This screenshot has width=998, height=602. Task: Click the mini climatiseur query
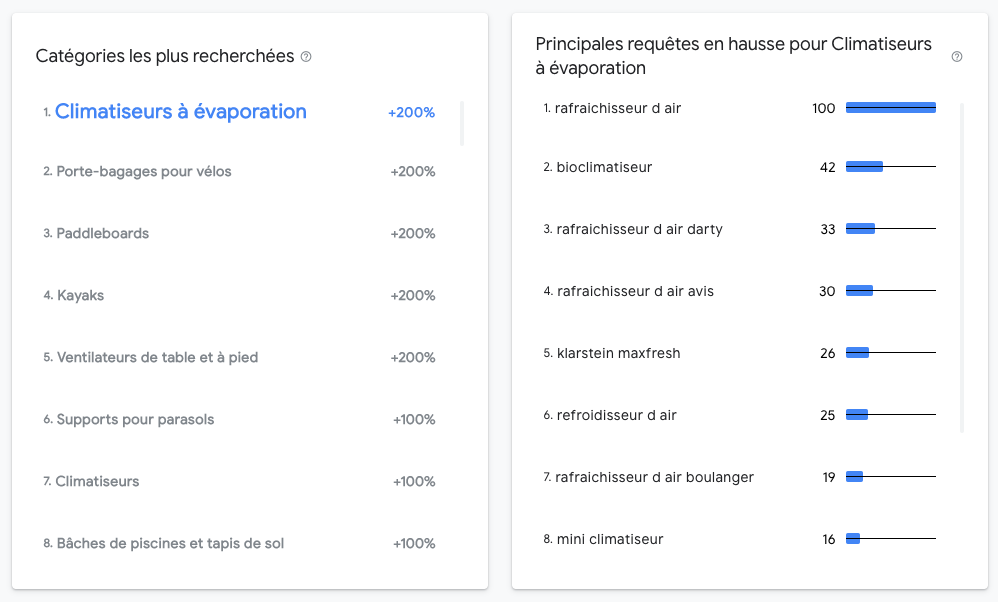(610, 539)
